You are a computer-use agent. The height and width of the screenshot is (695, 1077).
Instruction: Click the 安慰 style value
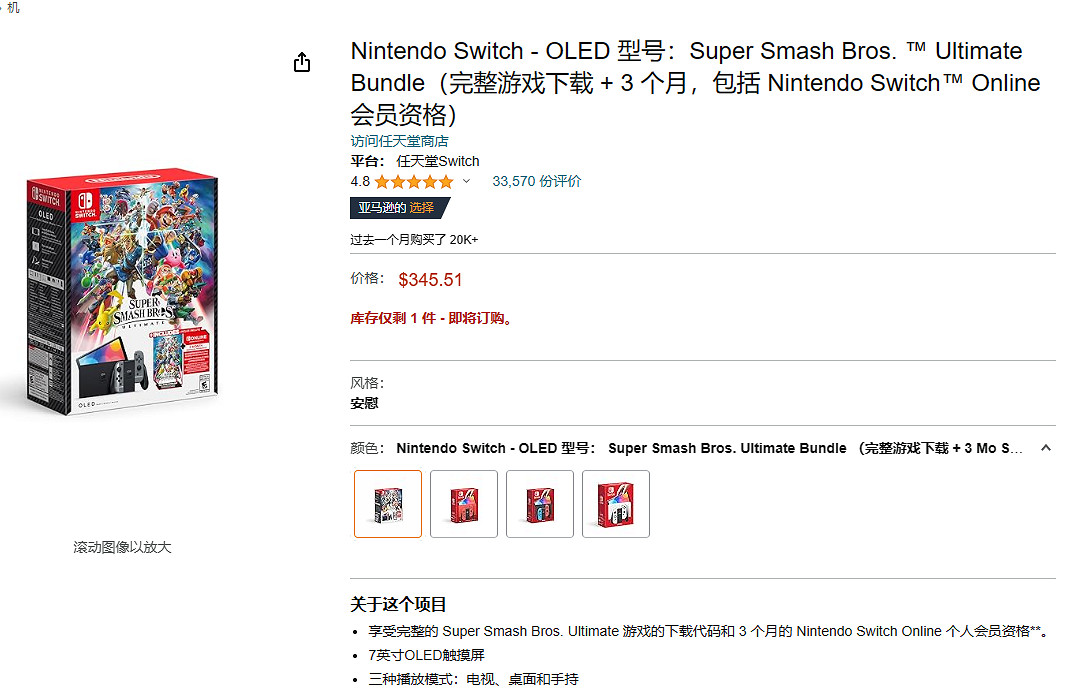364,403
